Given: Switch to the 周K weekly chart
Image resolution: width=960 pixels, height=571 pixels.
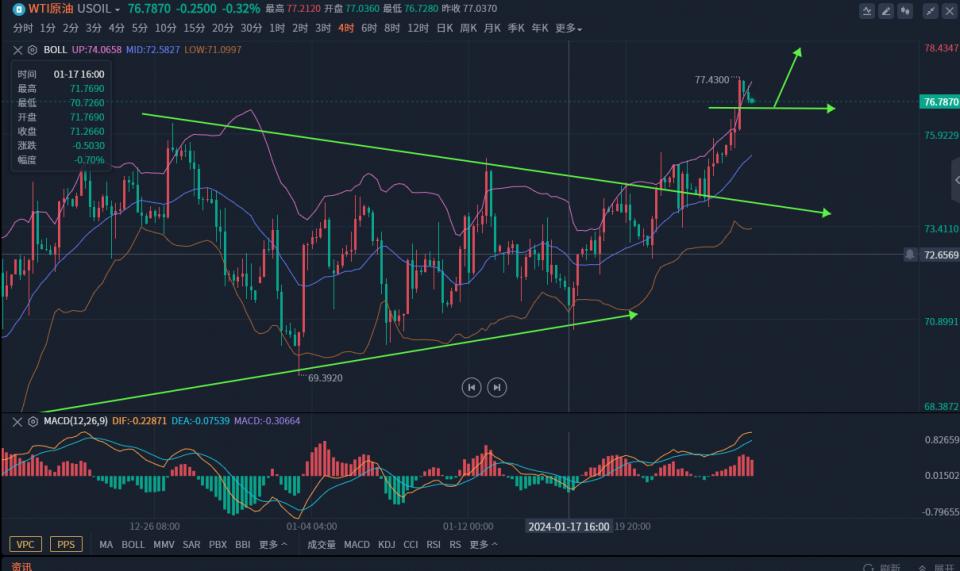Looking at the screenshot, I should (x=468, y=28).
